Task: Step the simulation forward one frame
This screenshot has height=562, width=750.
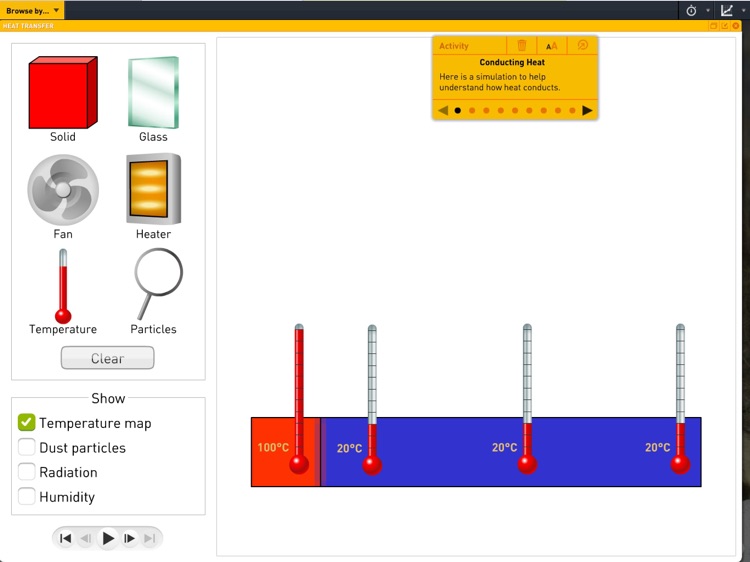Action: click(x=129, y=539)
